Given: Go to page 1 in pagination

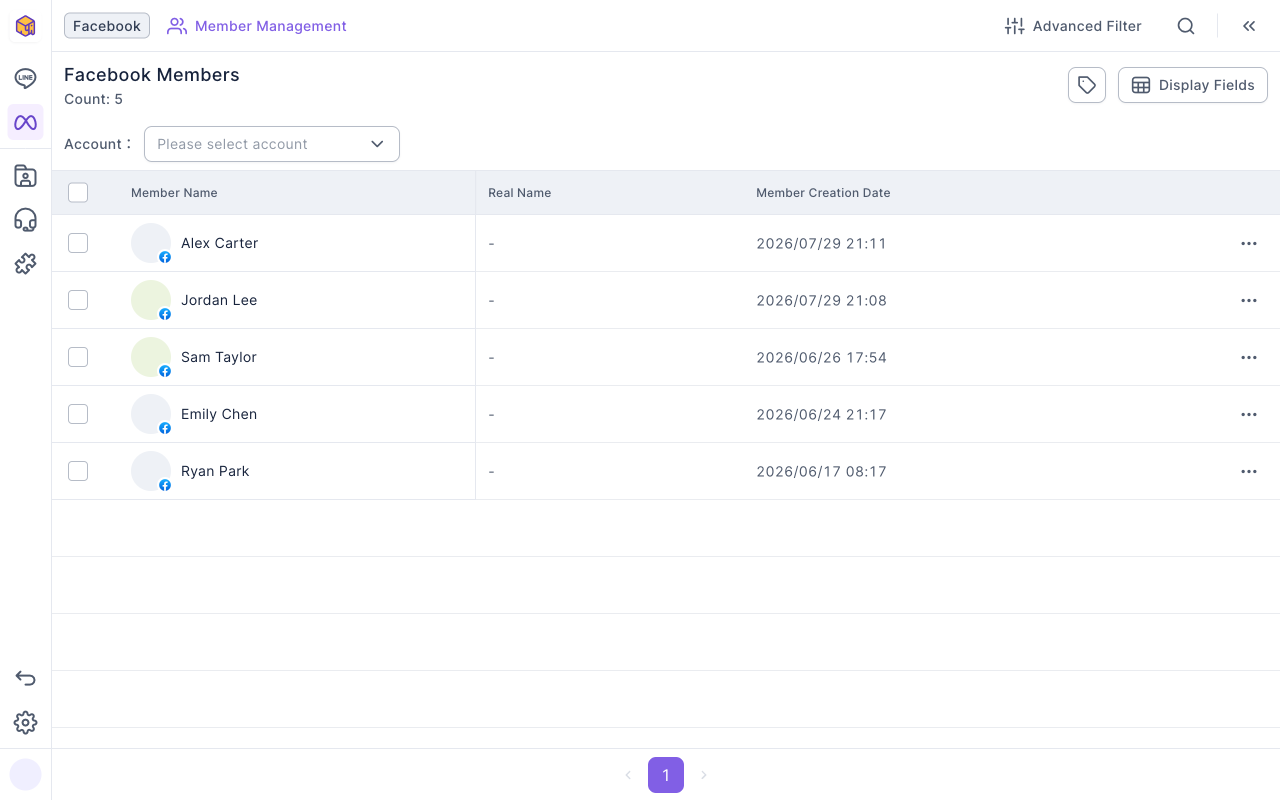Looking at the screenshot, I should pos(666,775).
